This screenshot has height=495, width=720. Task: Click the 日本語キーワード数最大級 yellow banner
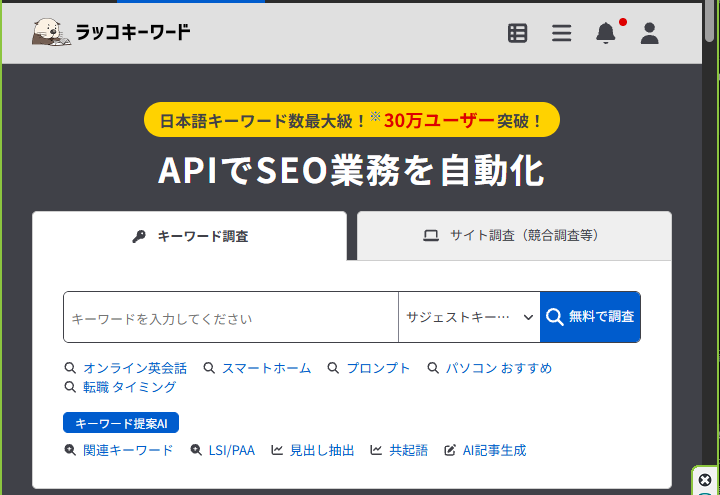pyautogui.click(x=352, y=120)
